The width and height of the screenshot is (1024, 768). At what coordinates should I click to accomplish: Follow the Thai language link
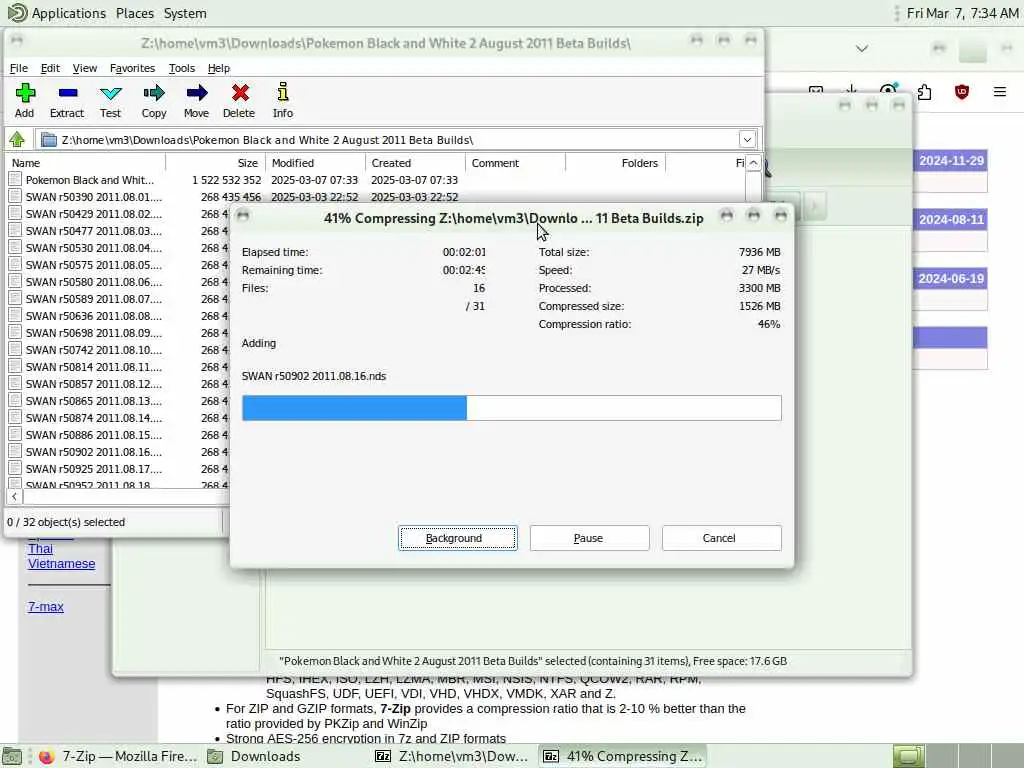(x=40, y=549)
